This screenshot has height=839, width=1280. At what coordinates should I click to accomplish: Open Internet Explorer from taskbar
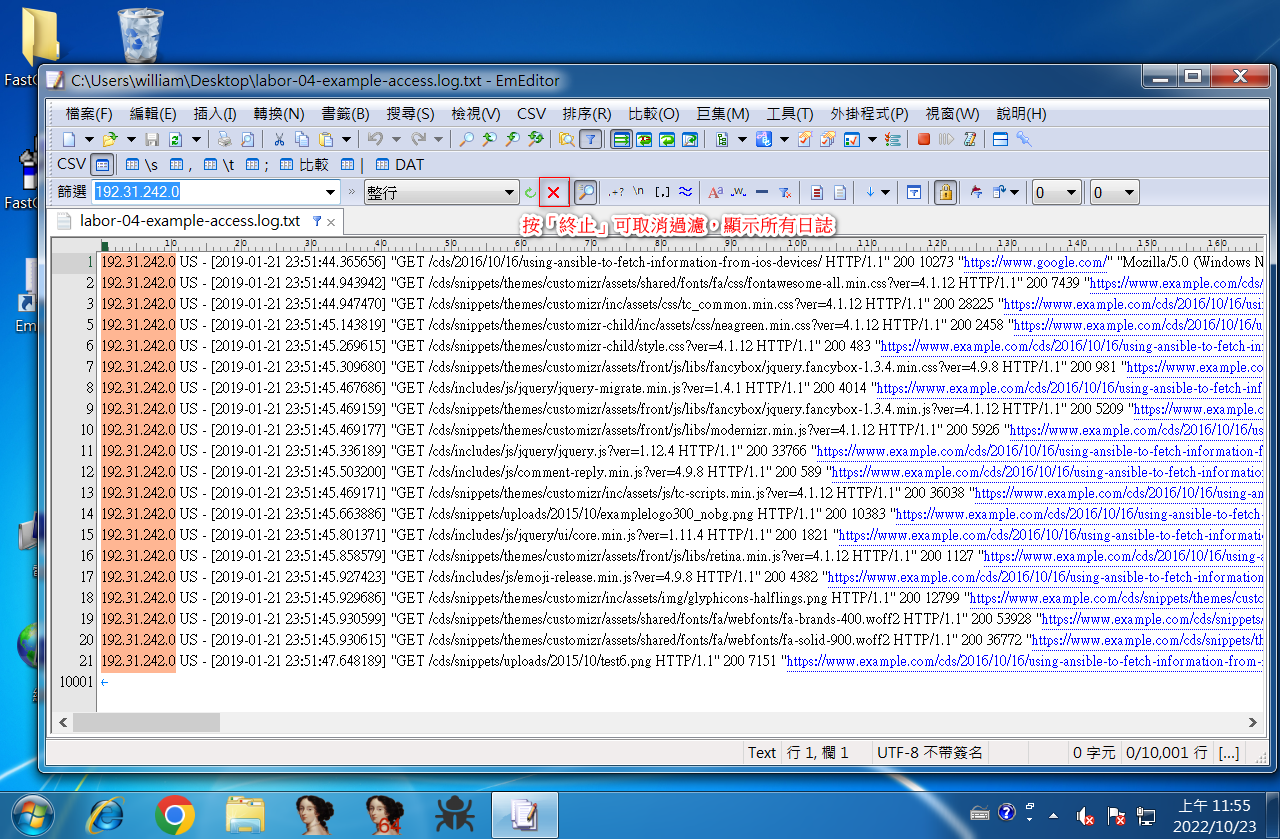(106, 815)
